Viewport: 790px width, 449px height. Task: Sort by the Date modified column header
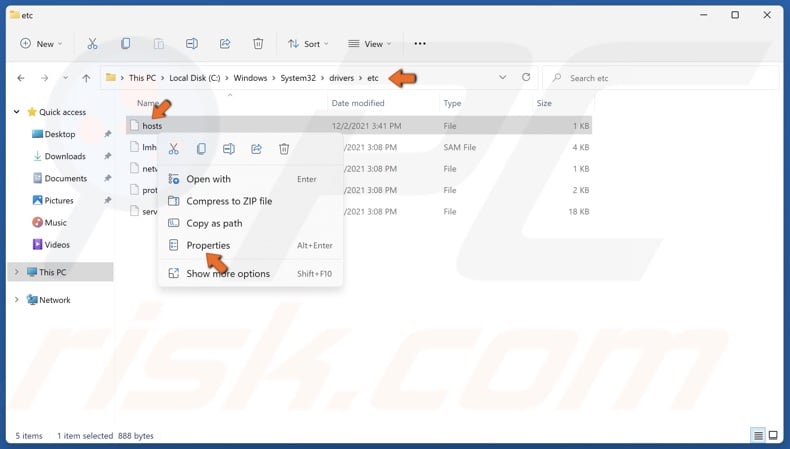tap(358, 103)
